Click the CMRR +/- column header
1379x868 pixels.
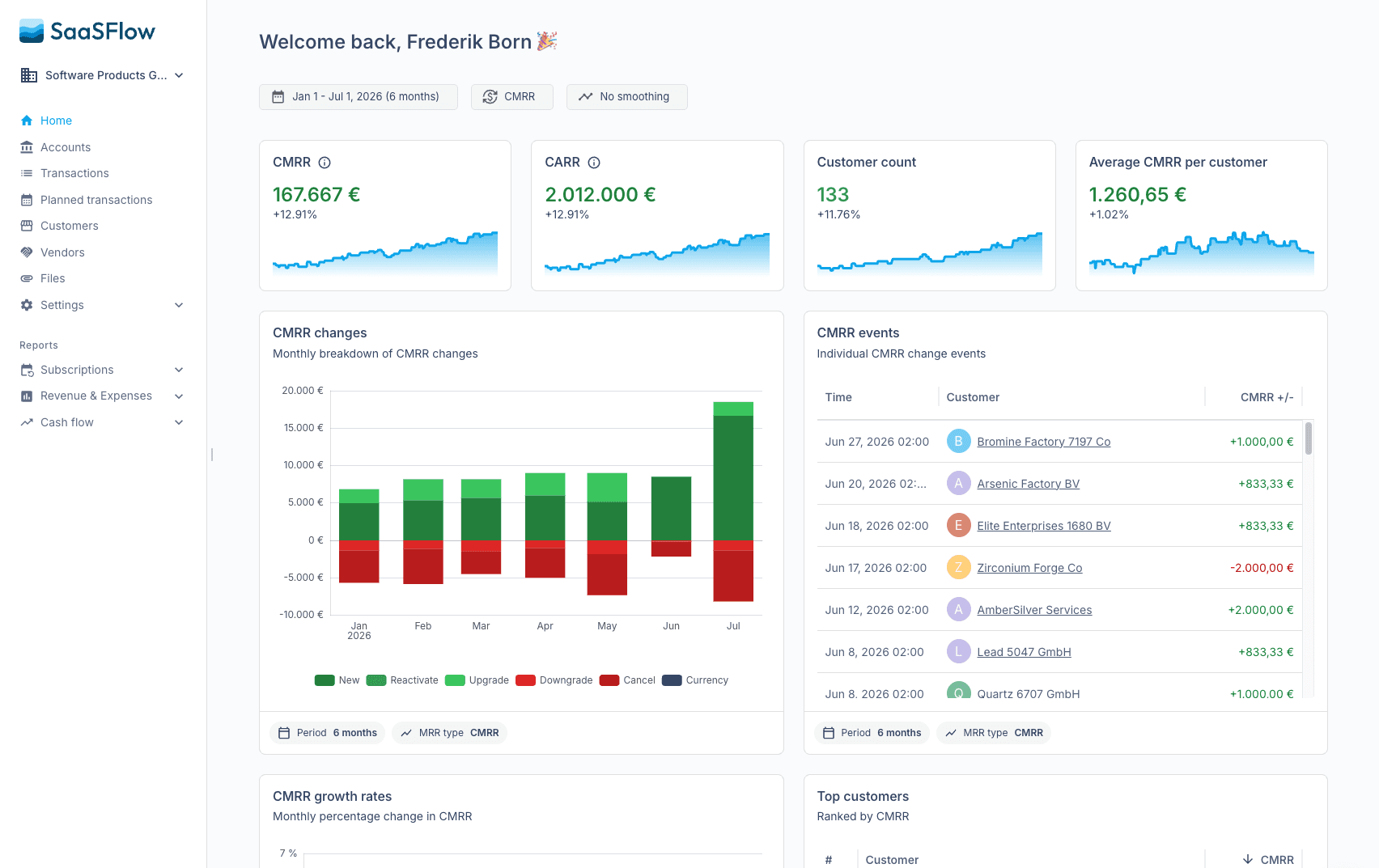pyautogui.click(x=1267, y=397)
